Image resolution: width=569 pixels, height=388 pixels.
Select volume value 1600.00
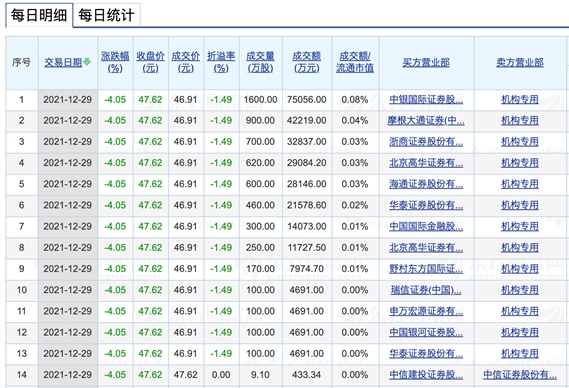260,99
